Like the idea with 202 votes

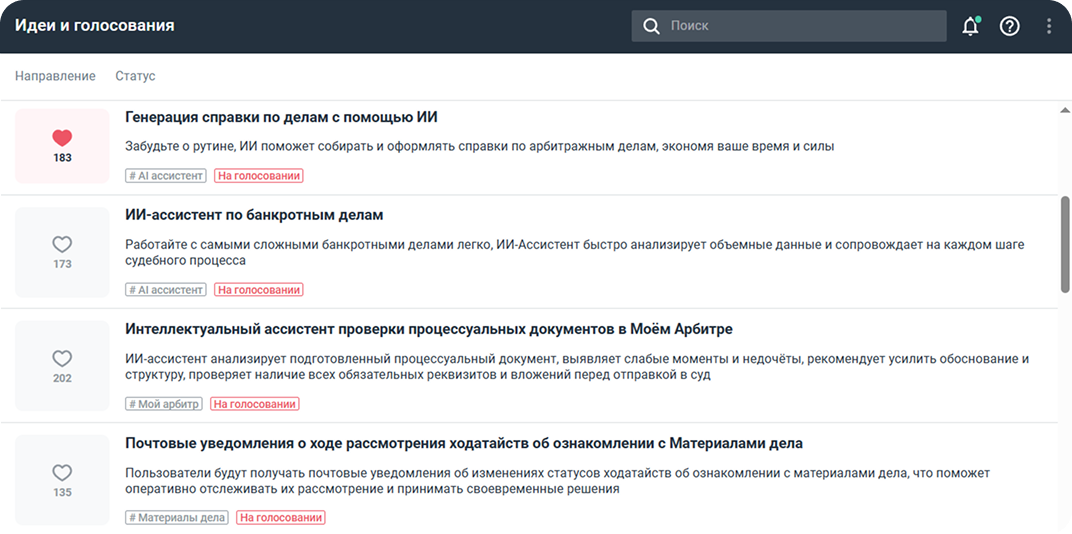pos(62,358)
